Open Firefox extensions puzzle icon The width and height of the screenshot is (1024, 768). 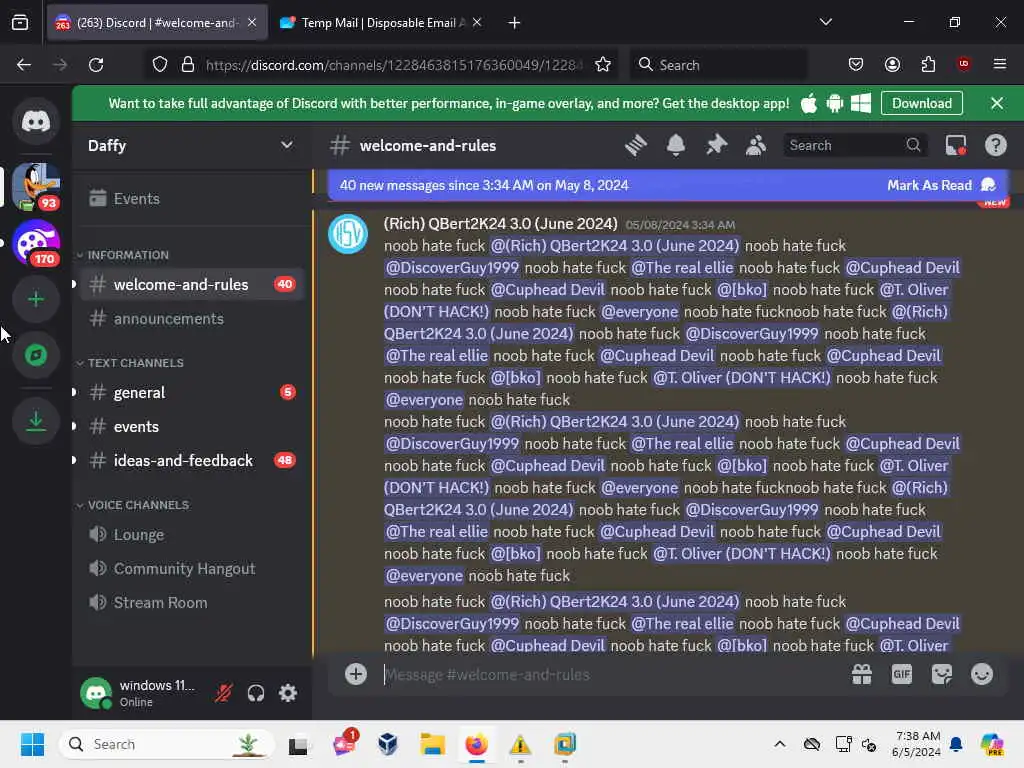[928, 64]
